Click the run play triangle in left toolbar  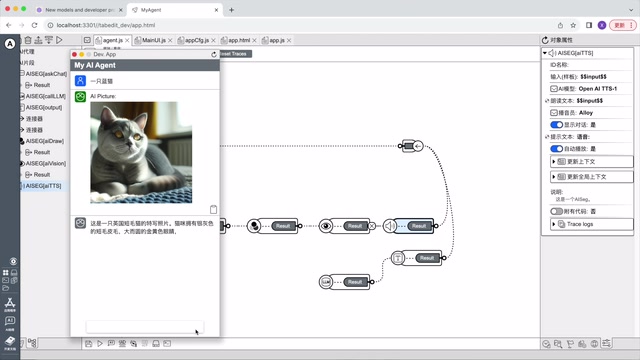[59, 40]
